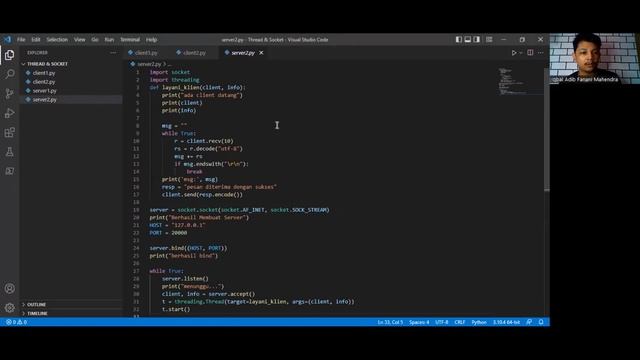Split the editor to the right
The image size is (640, 360).
pos(530,53)
